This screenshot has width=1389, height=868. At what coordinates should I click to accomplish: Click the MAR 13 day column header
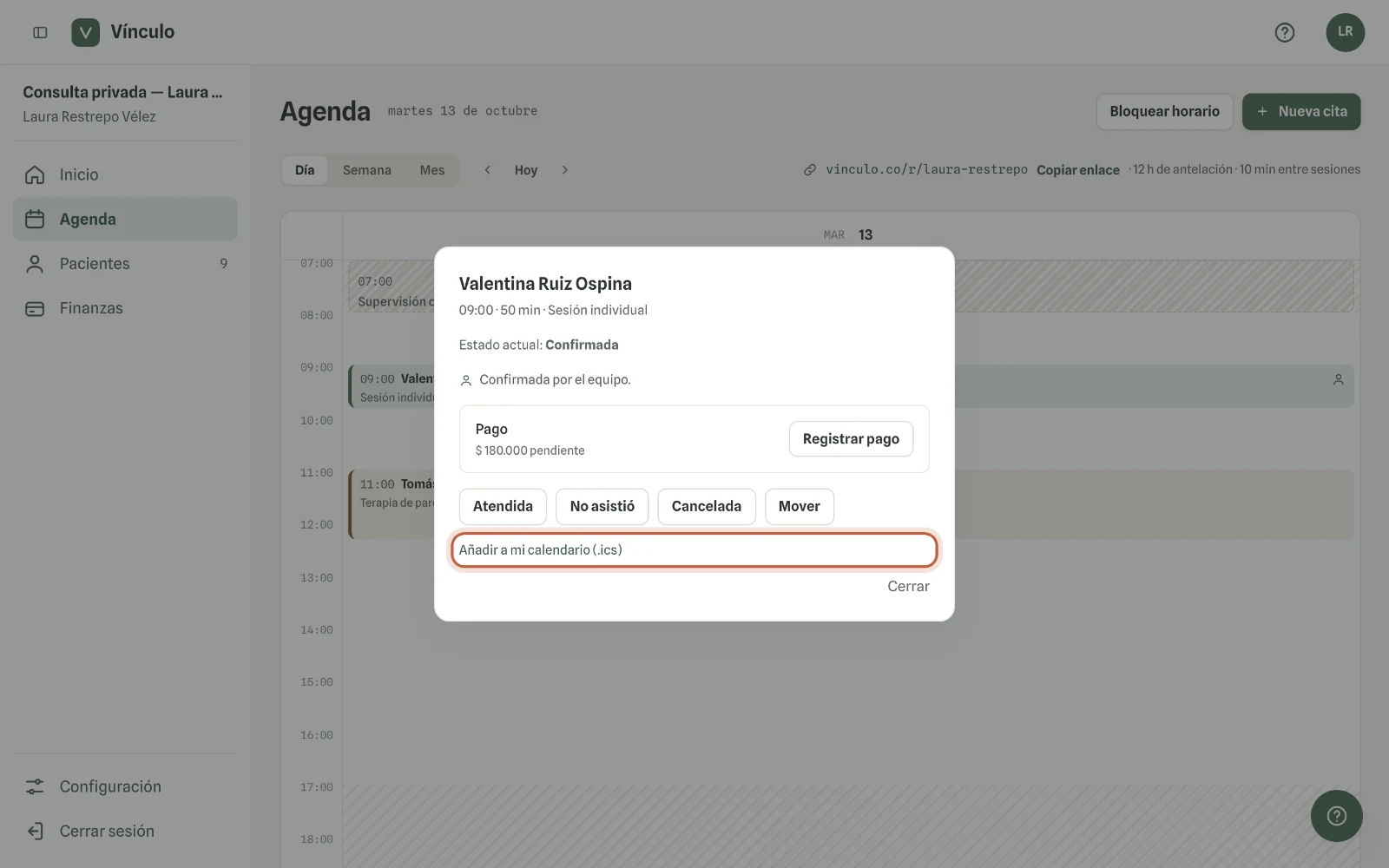point(848,235)
